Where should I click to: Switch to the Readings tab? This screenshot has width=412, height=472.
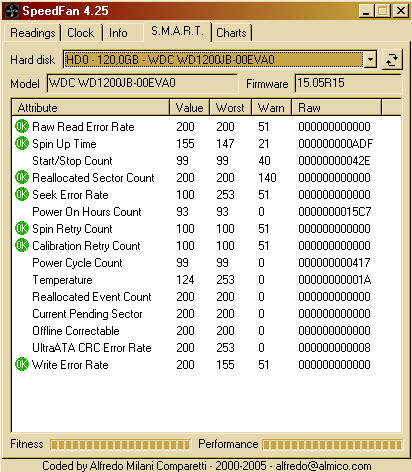[x=32, y=33]
